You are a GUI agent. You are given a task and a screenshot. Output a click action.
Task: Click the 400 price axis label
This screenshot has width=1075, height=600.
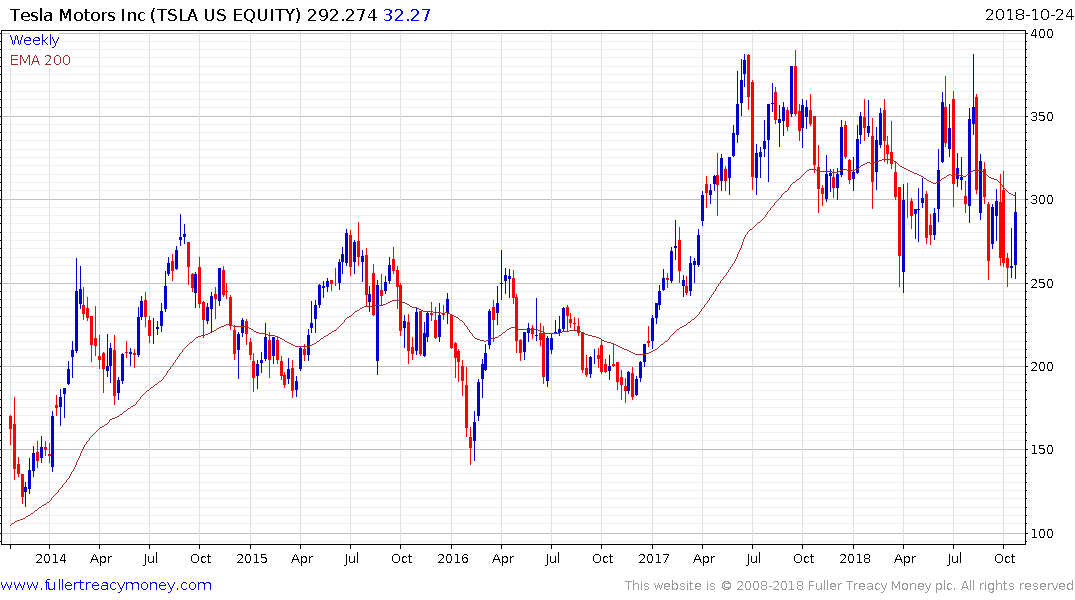pyautogui.click(x=1042, y=34)
